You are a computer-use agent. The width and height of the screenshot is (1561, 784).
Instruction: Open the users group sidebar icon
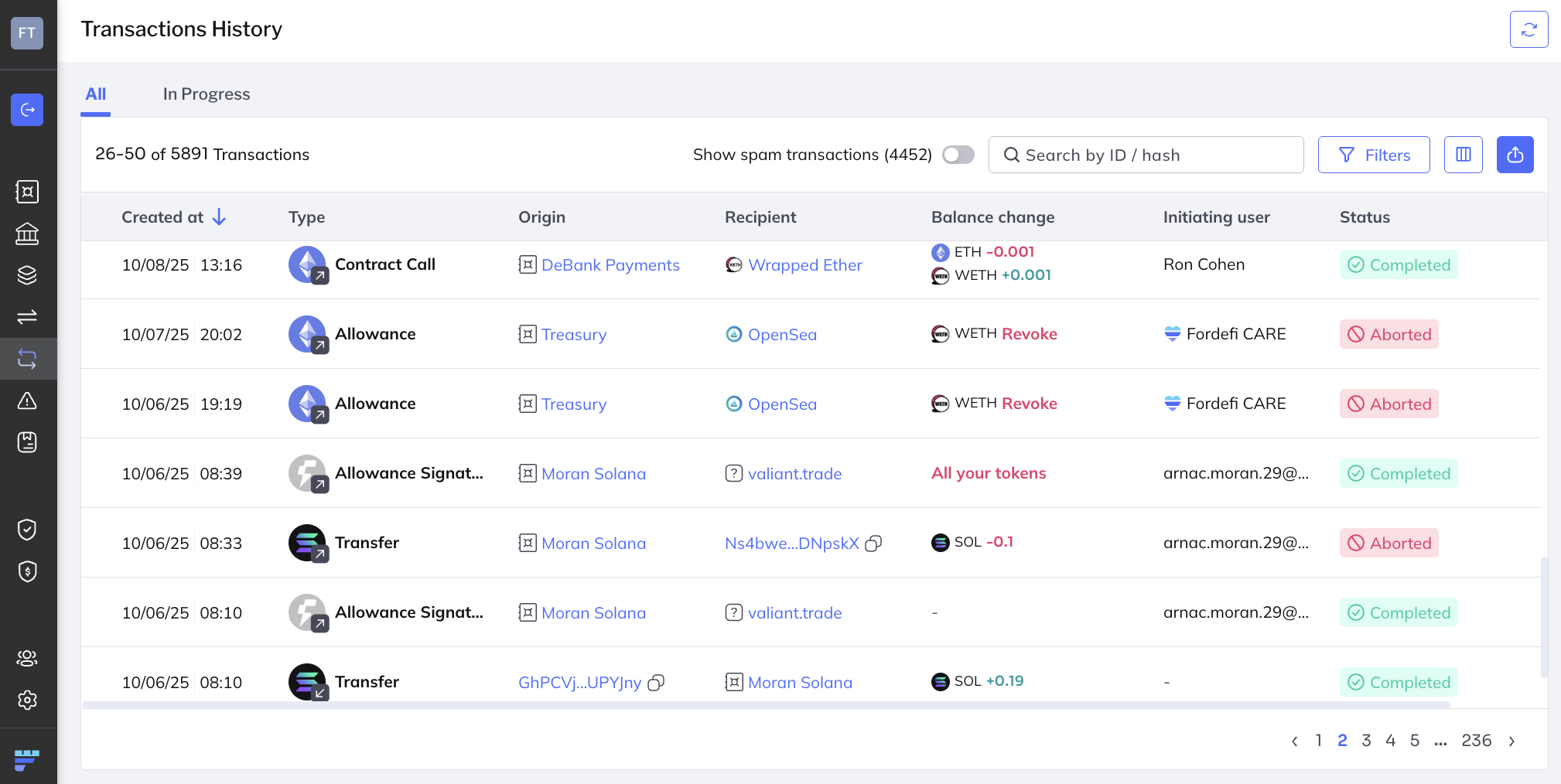(27, 658)
